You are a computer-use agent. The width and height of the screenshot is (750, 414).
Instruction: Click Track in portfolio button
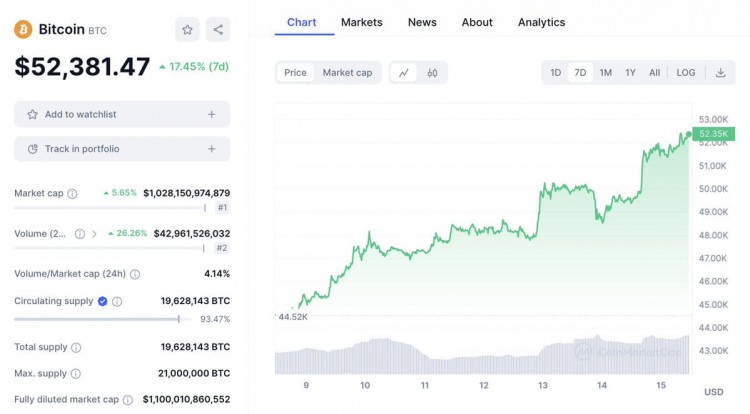(122, 149)
